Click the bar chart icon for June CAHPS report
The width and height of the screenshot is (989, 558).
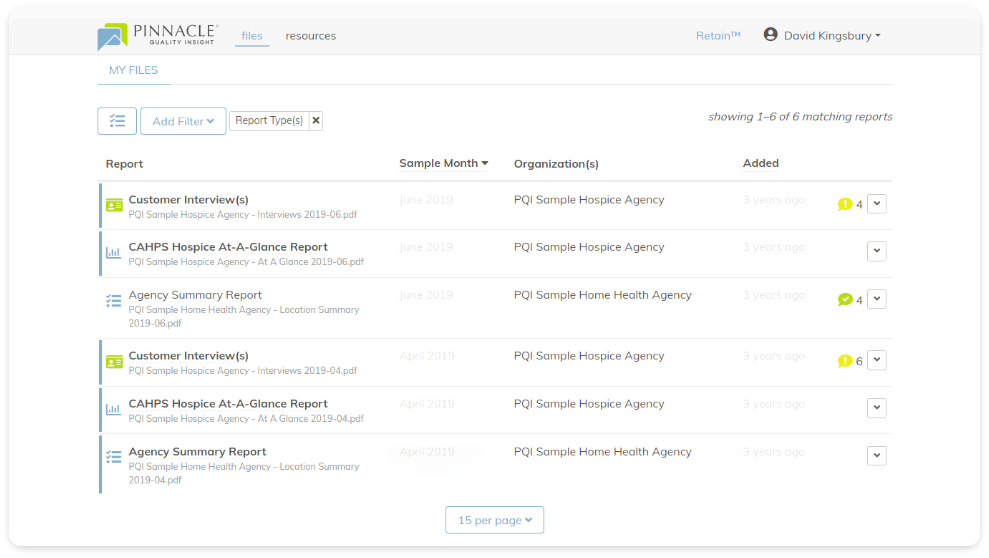click(x=114, y=253)
